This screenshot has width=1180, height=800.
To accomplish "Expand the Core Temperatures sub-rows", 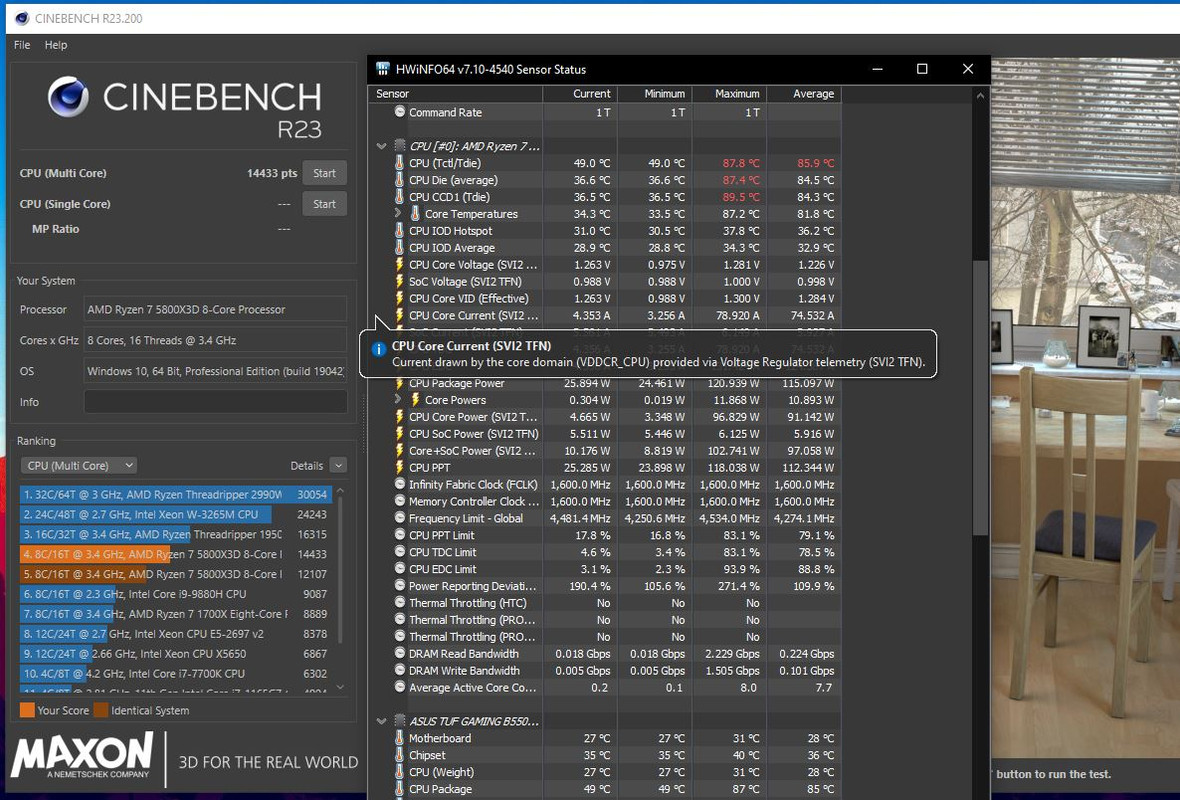I will 398,214.
